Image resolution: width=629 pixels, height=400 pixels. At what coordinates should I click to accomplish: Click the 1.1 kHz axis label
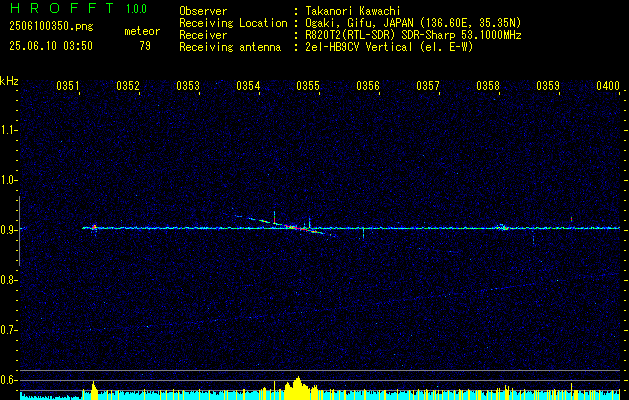[x=8, y=130]
